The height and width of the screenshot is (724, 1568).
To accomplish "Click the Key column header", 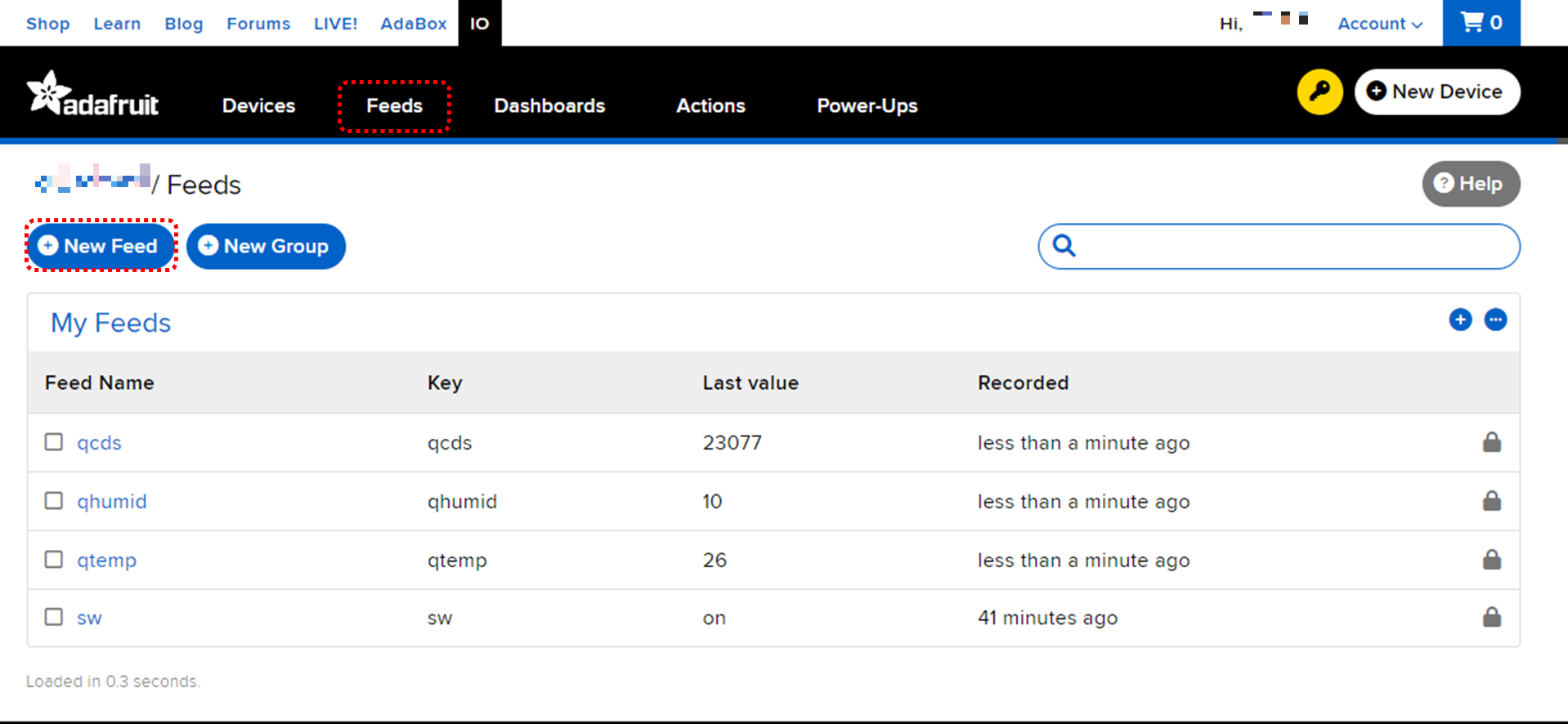I will tap(445, 383).
